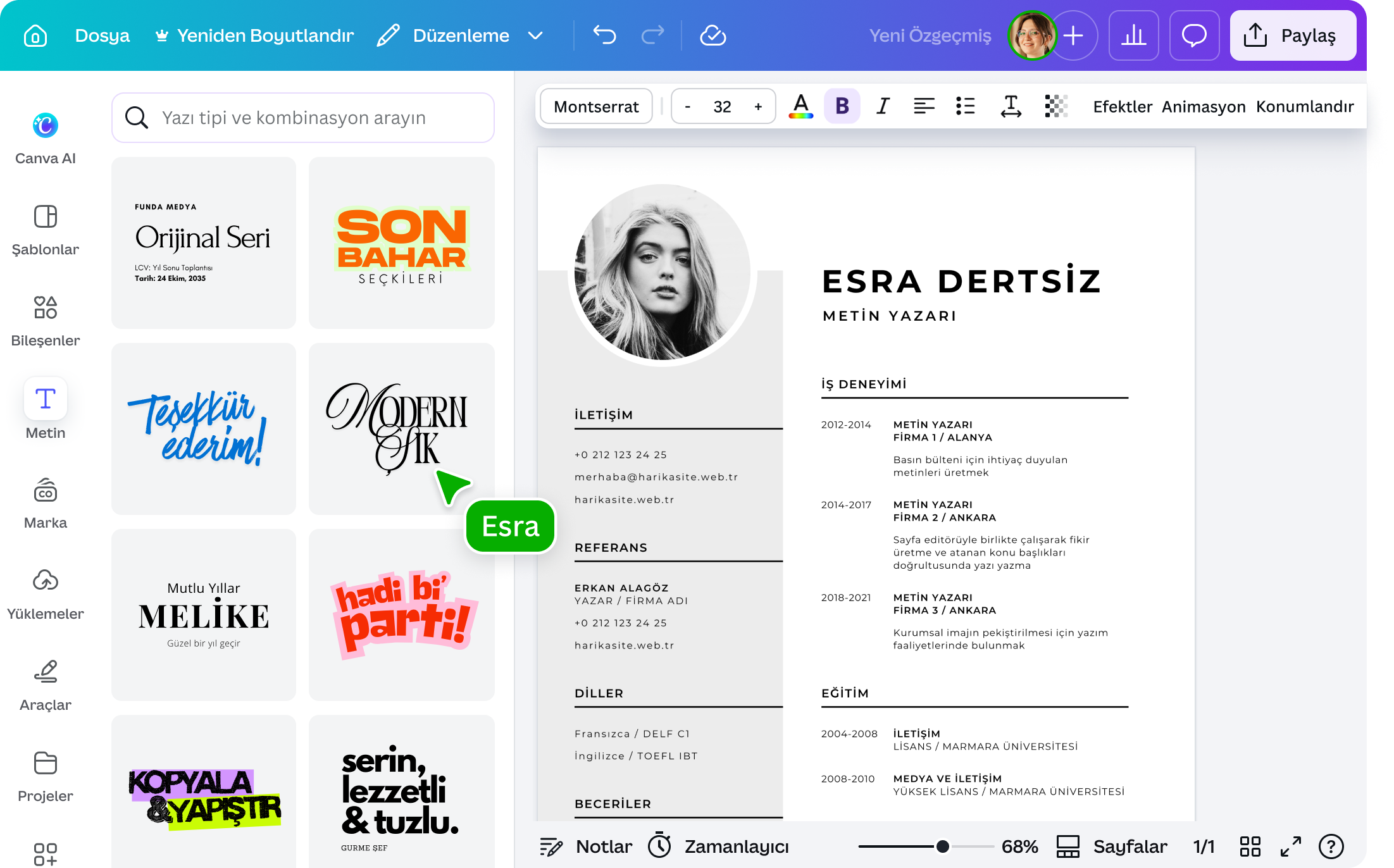1394x868 pixels.
Task: Toggle italic formatting
Action: pos(883,106)
